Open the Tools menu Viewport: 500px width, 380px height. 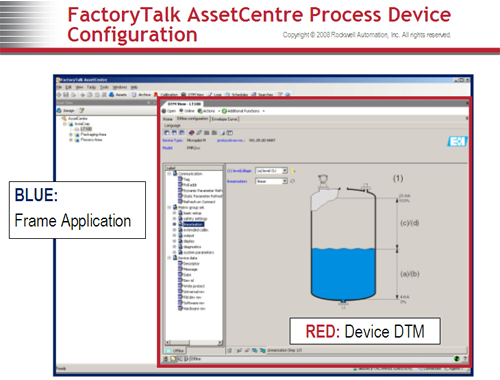click(x=104, y=87)
